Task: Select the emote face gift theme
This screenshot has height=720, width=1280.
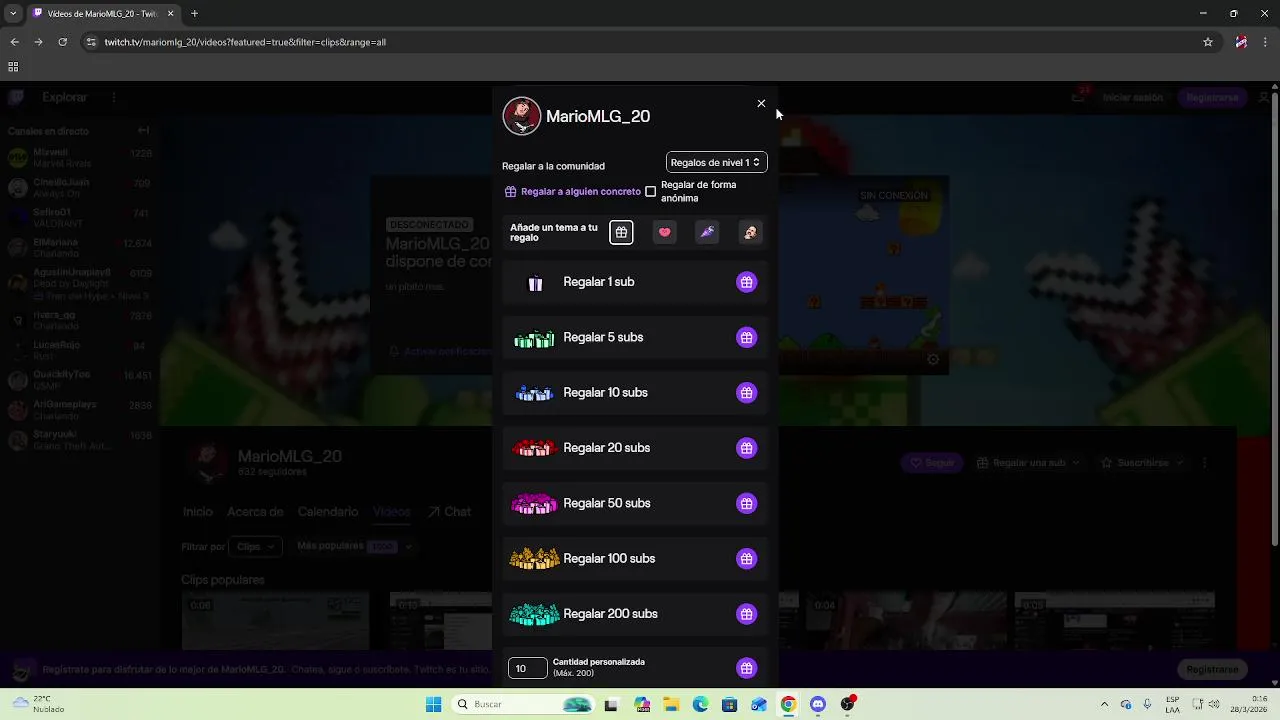Action: [x=750, y=233]
